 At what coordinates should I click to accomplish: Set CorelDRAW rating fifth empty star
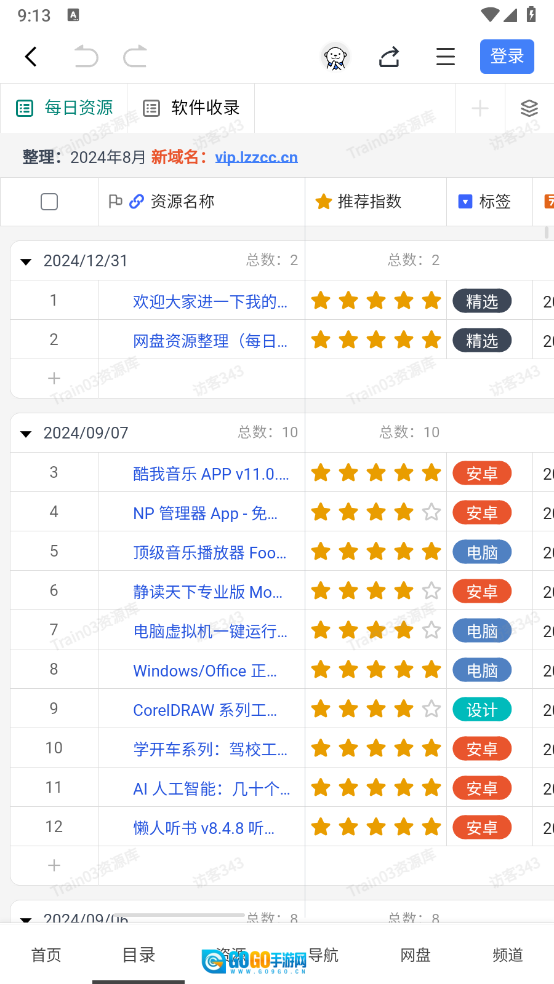(x=431, y=709)
